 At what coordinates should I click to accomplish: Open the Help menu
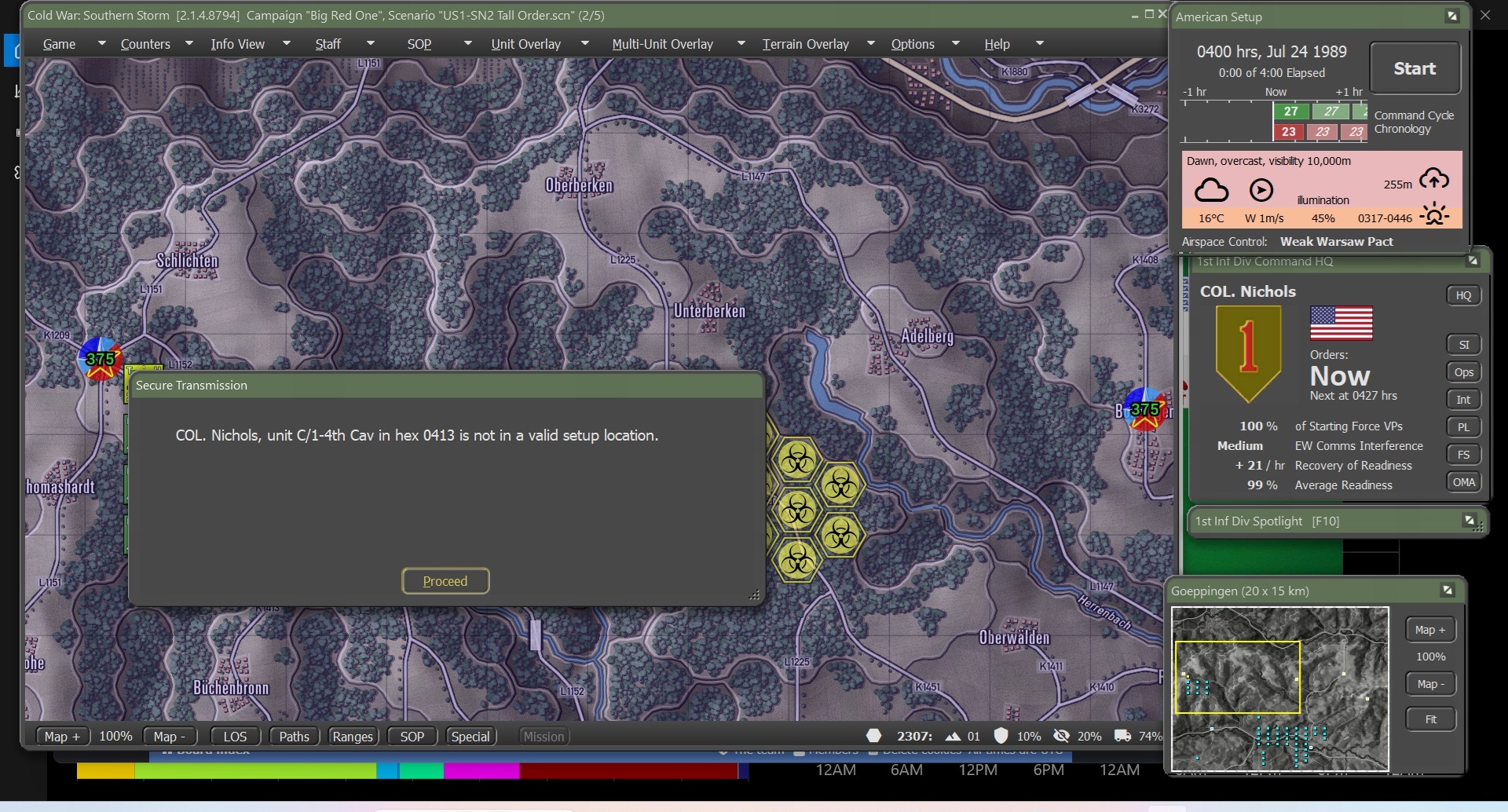point(997,44)
